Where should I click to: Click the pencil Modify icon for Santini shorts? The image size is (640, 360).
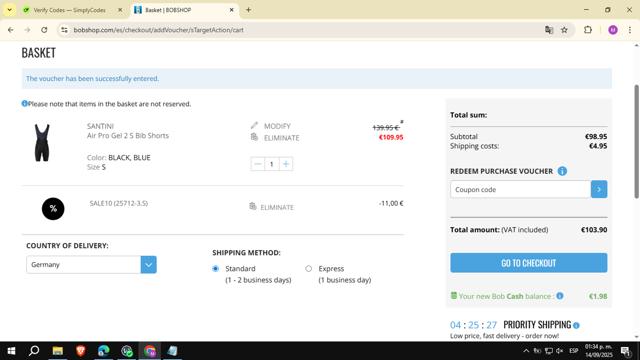click(254, 125)
